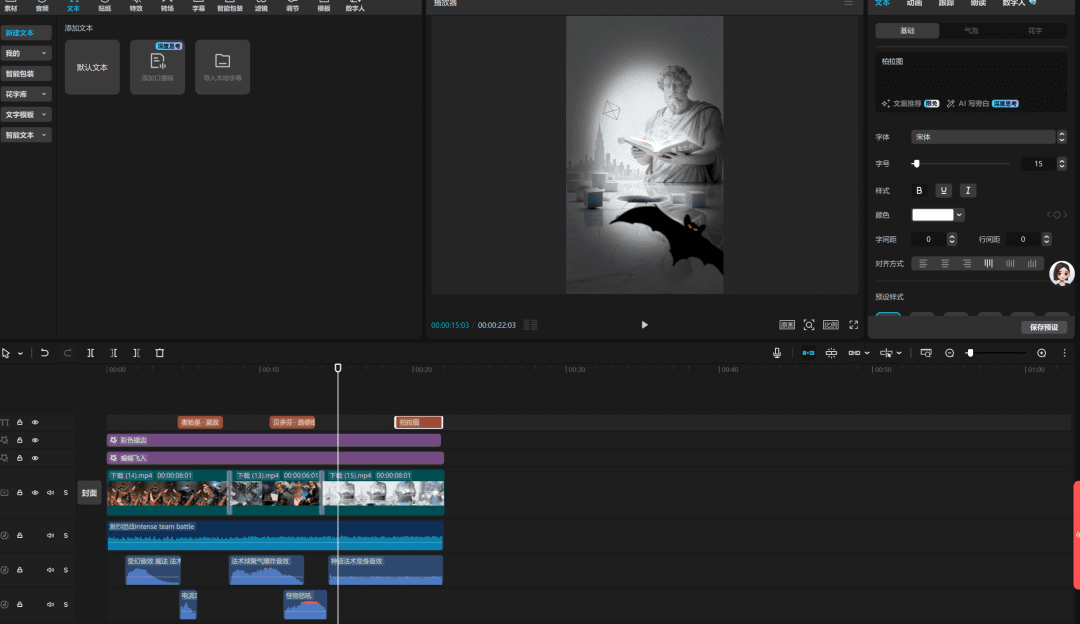Click the delete trash icon above timeline

coord(160,353)
